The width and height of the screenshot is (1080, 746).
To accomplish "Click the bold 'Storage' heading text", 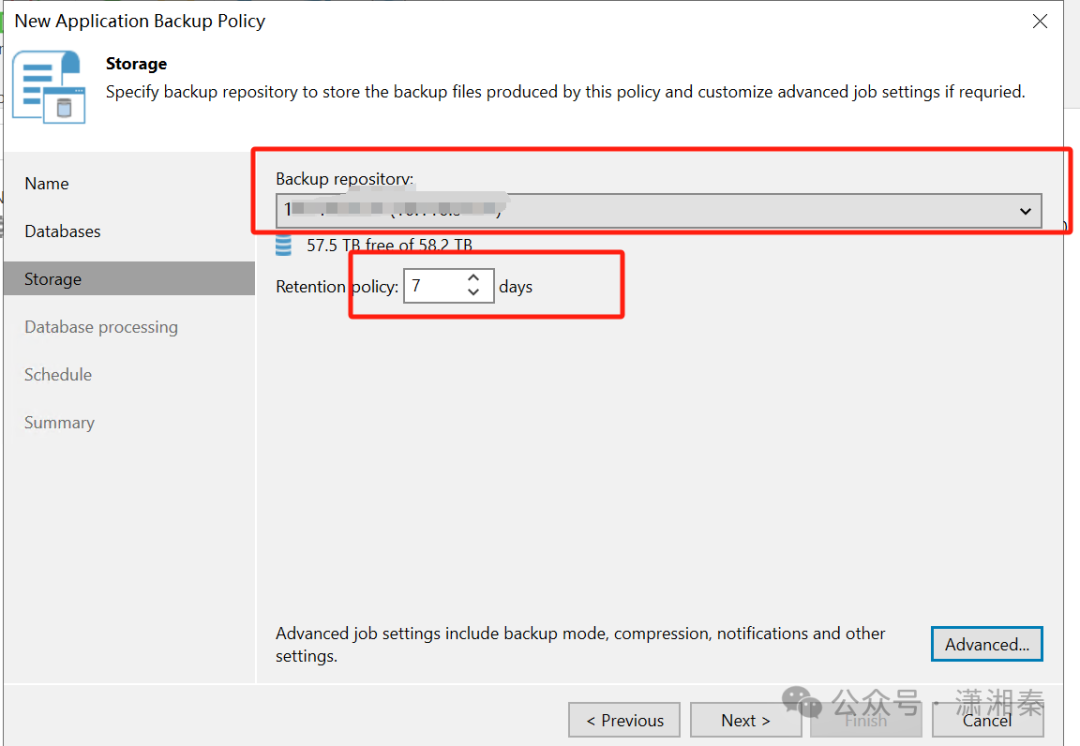I will [136, 64].
